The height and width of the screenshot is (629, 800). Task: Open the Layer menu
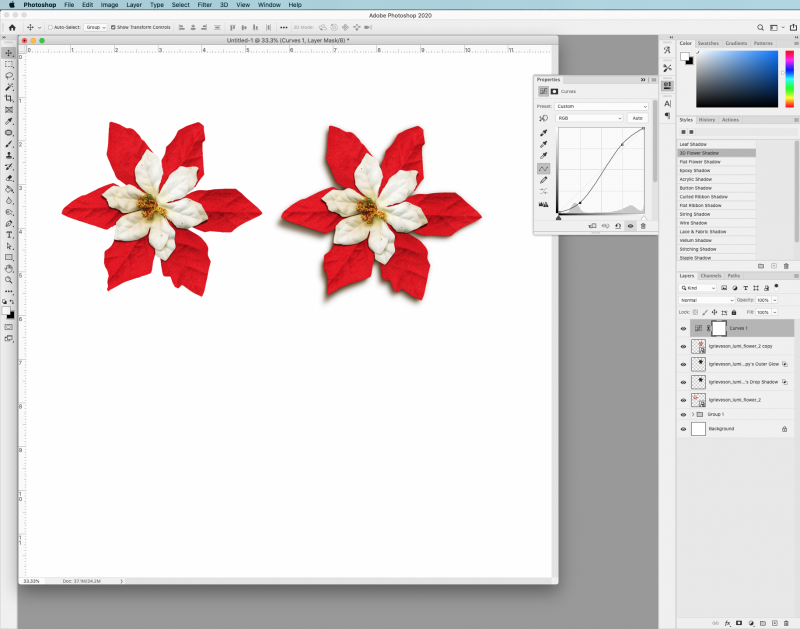click(x=134, y=5)
